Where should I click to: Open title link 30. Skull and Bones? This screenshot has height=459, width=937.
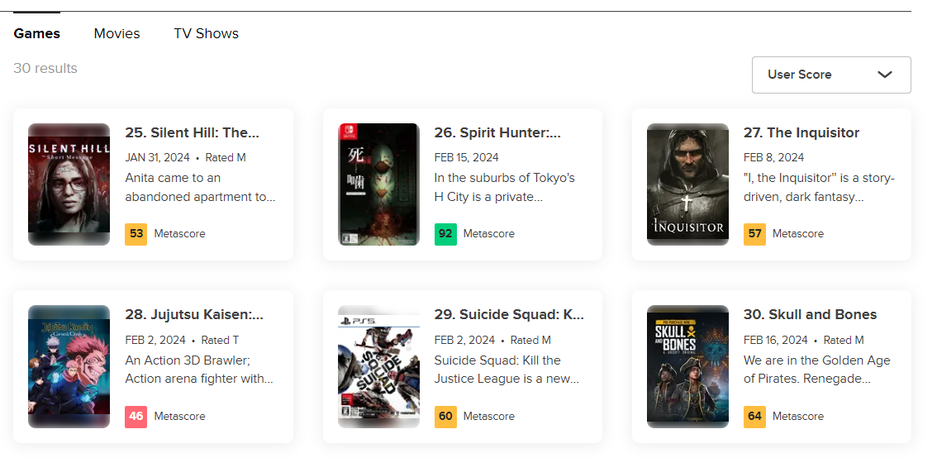810,315
